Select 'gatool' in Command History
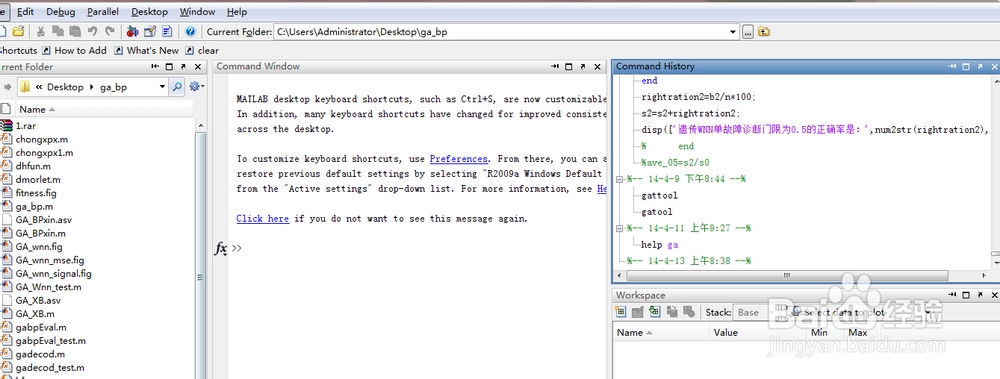This screenshot has width=1000, height=379. tap(657, 212)
